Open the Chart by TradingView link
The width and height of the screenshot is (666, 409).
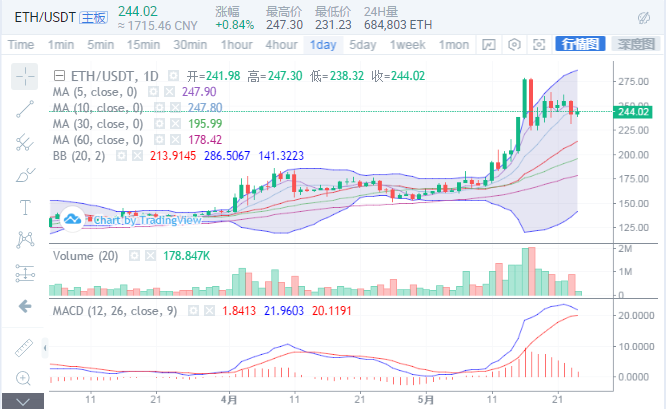[147, 220]
